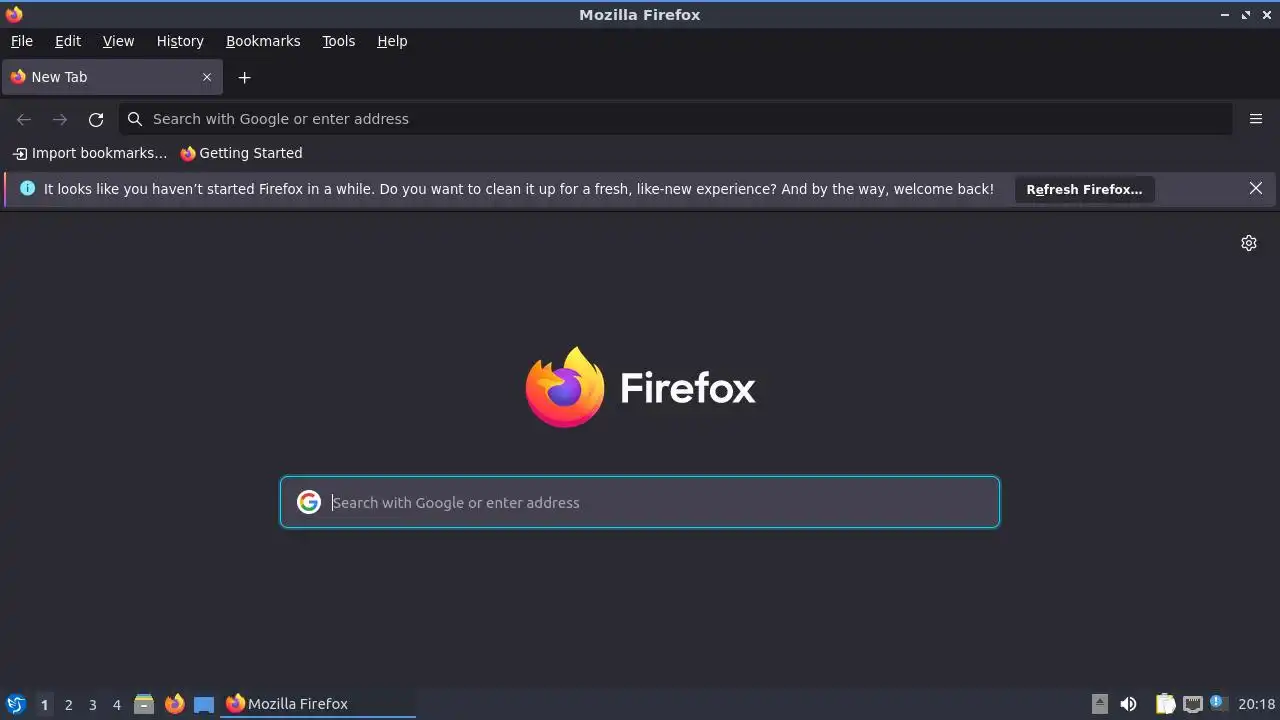This screenshot has height=720, width=1280.
Task: Reload the current page
Action: (x=96, y=119)
